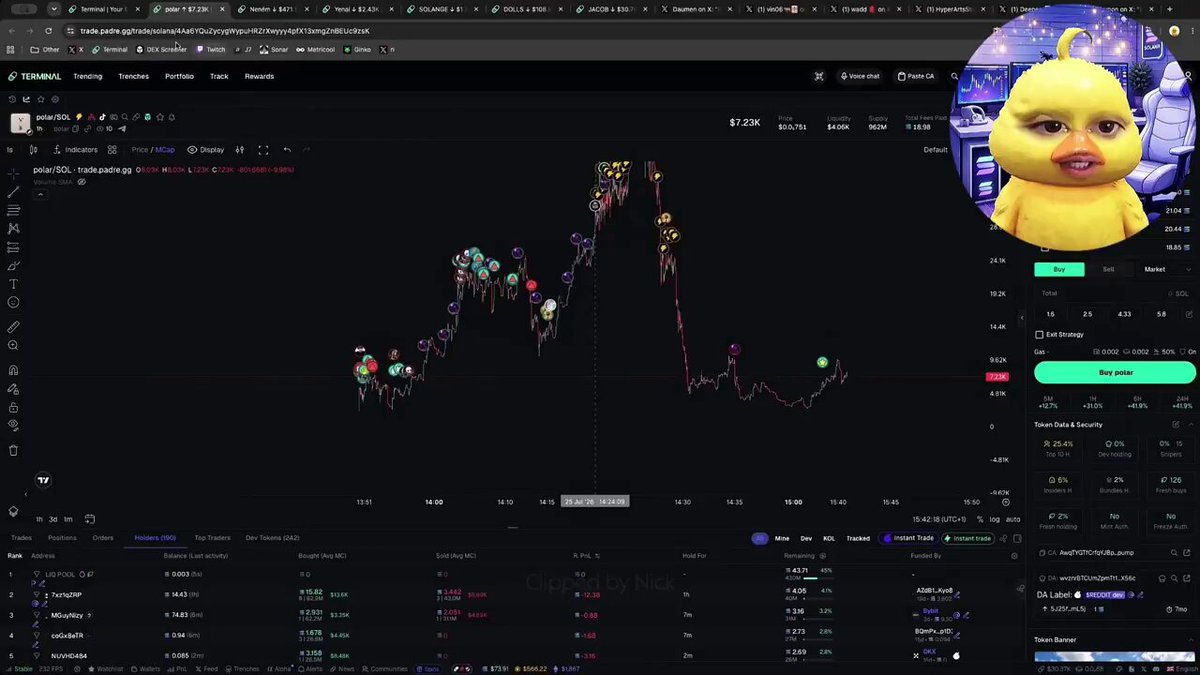The height and width of the screenshot is (675, 1200).
Task: Collapse the Token Banner section
Action: pyautogui.click(x=1189, y=639)
